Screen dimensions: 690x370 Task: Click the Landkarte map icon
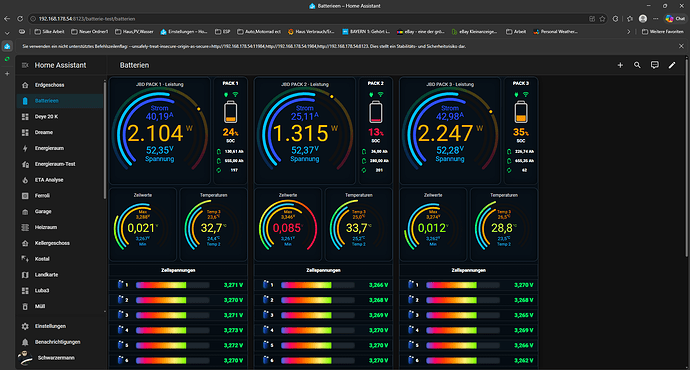click(25, 275)
